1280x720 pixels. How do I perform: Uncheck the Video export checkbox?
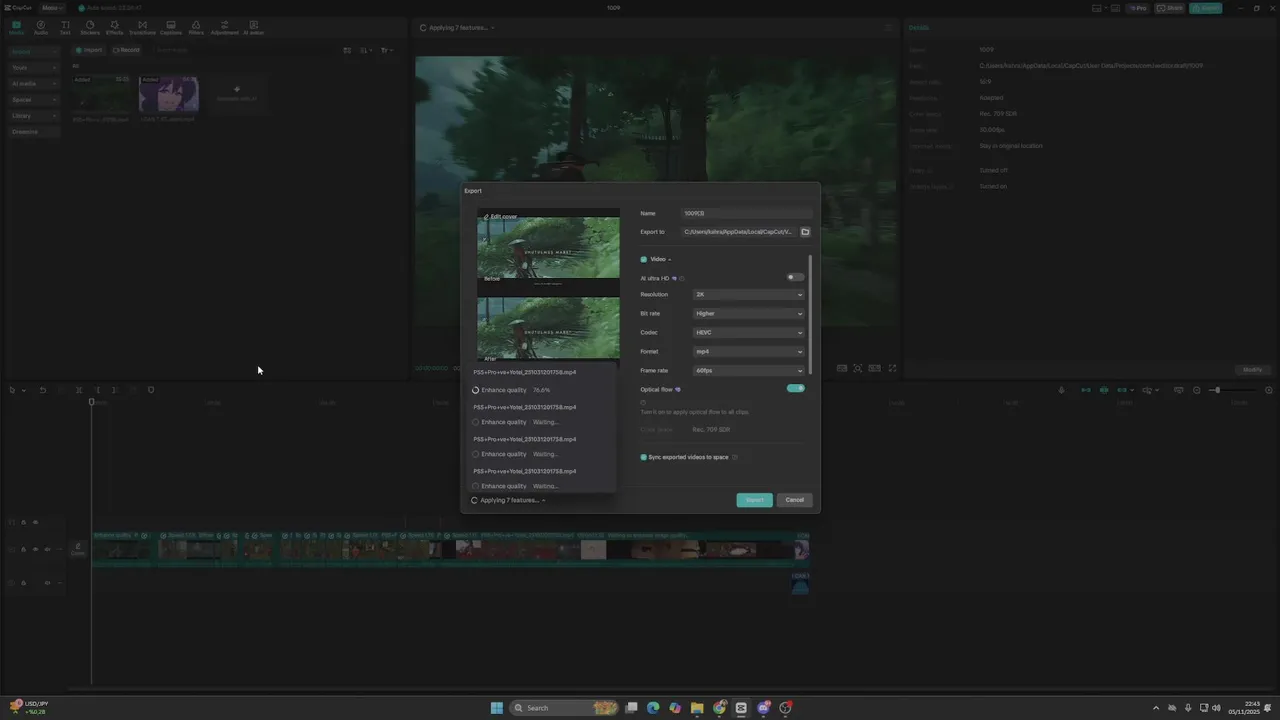pos(644,259)
